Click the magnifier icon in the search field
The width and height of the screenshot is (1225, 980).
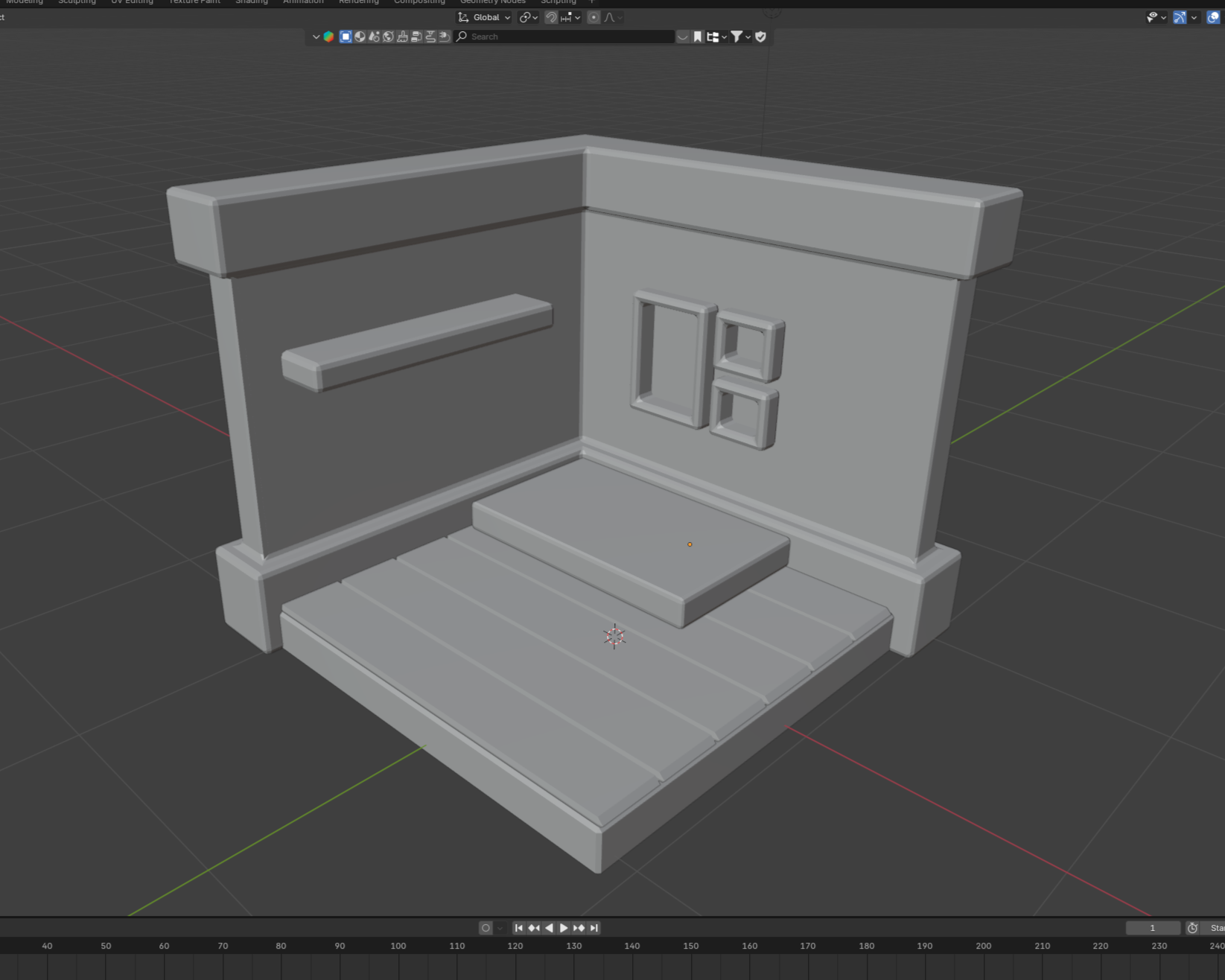[x=462, y=36]
